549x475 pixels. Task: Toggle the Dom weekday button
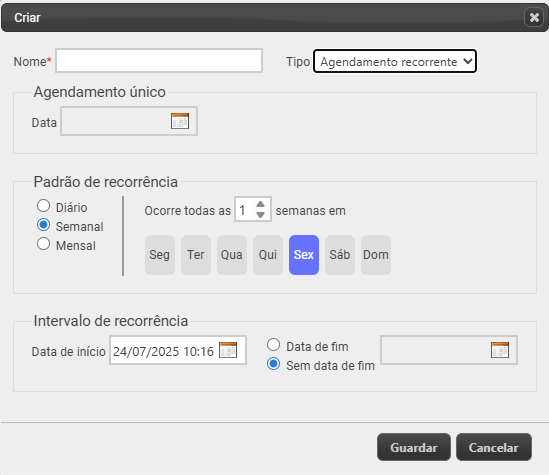coord(376,255)
